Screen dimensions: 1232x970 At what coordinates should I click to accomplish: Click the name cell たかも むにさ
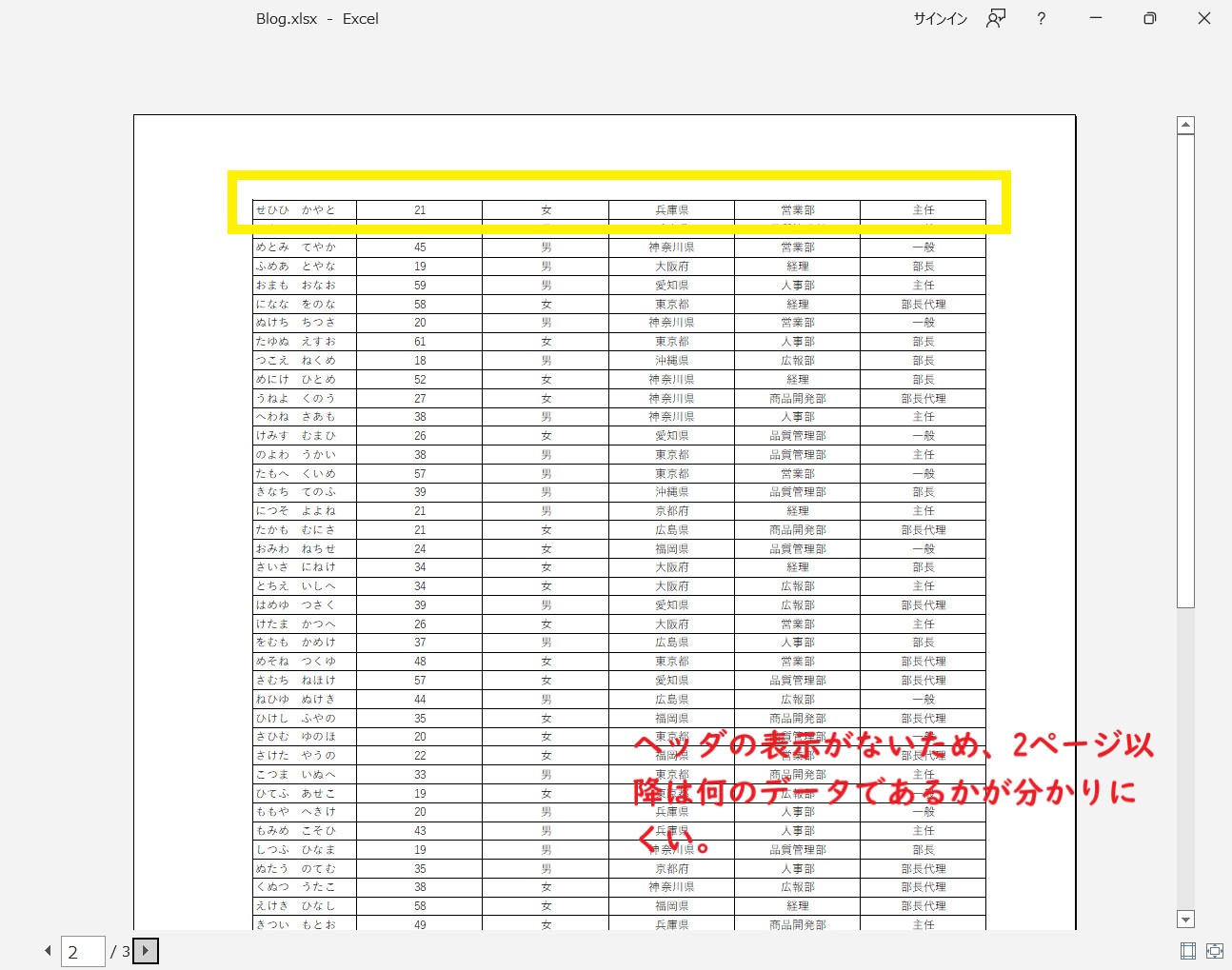(x=305, y=530)
